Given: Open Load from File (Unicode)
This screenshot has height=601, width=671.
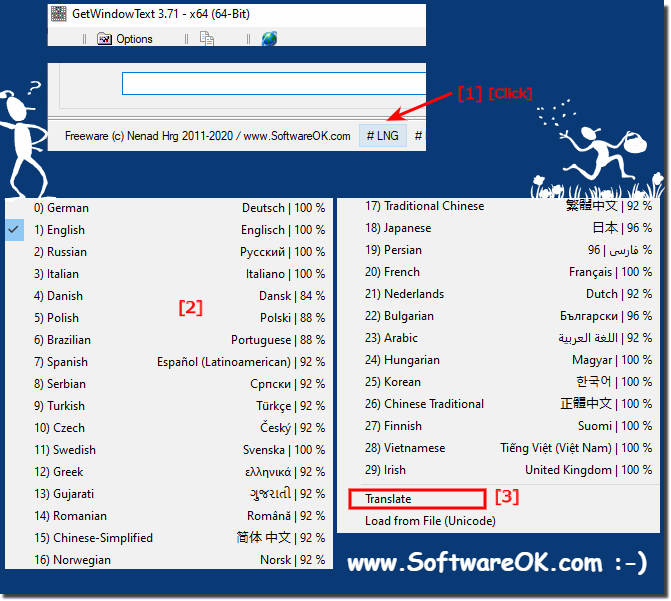Looking at the screenshot, I should click(x=499, y=521).
